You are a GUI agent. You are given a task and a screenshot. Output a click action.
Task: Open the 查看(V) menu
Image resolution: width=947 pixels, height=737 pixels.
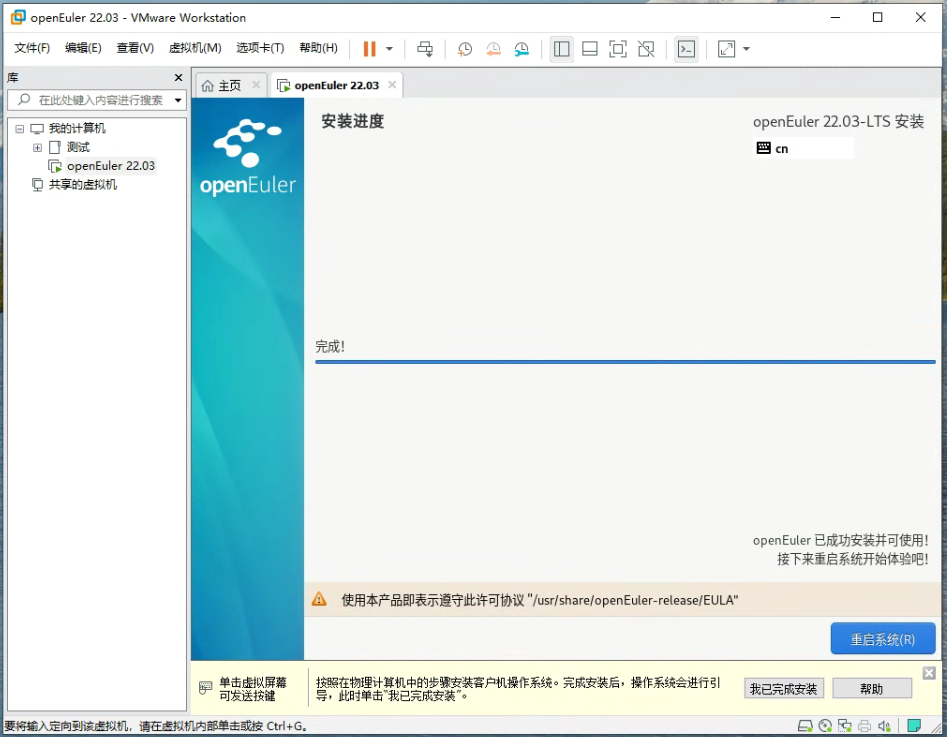(x=135, y=48)
